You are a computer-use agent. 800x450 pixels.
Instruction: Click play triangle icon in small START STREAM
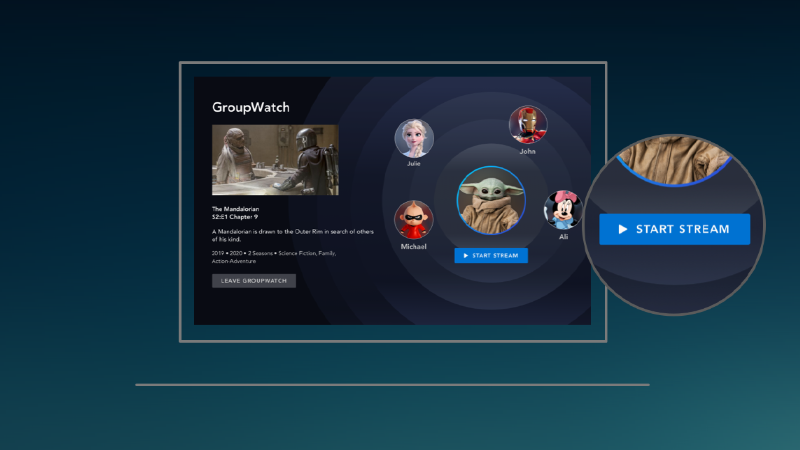[x=465, y=256]
